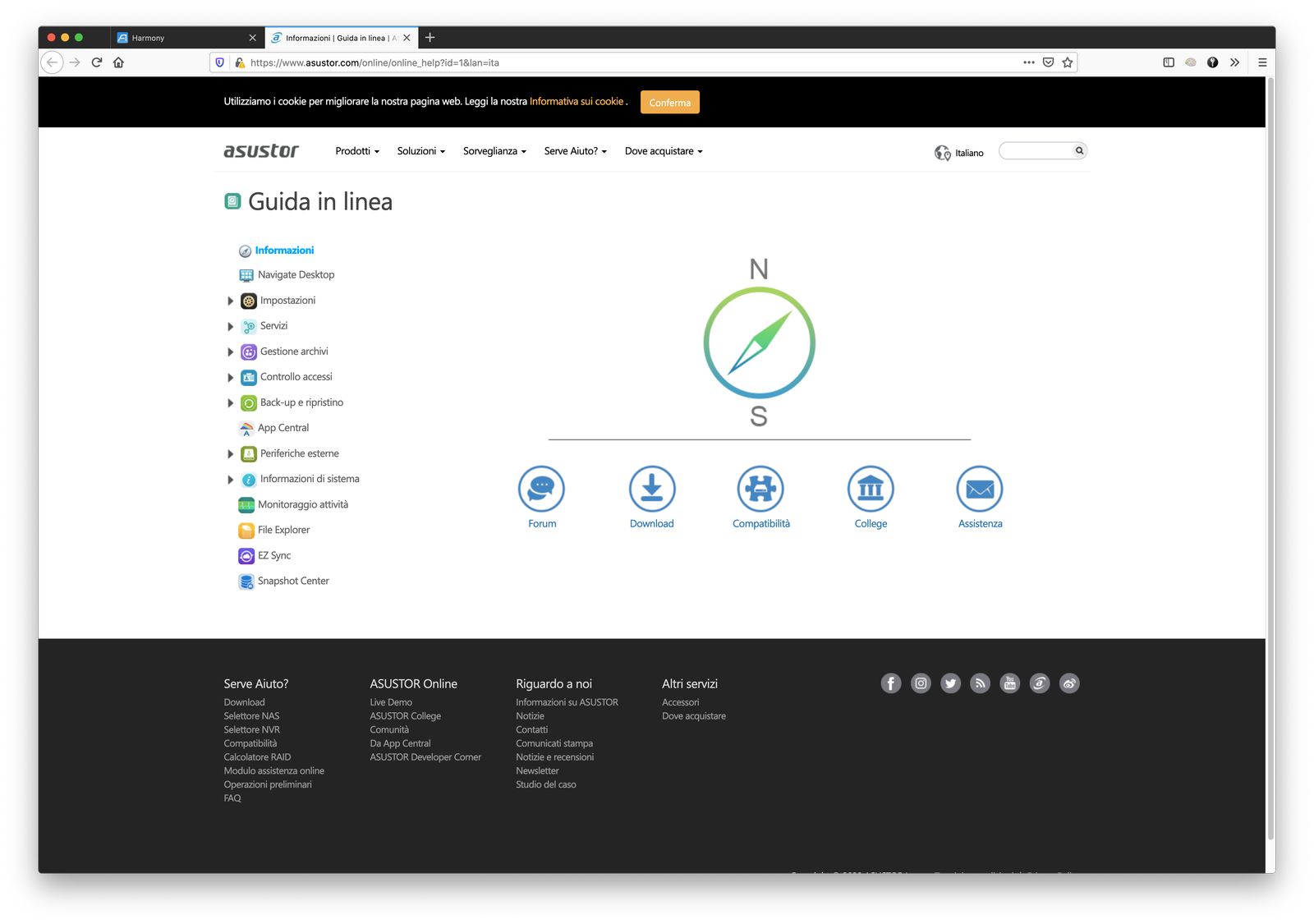Open the College building icon

(x=871, y=489)
